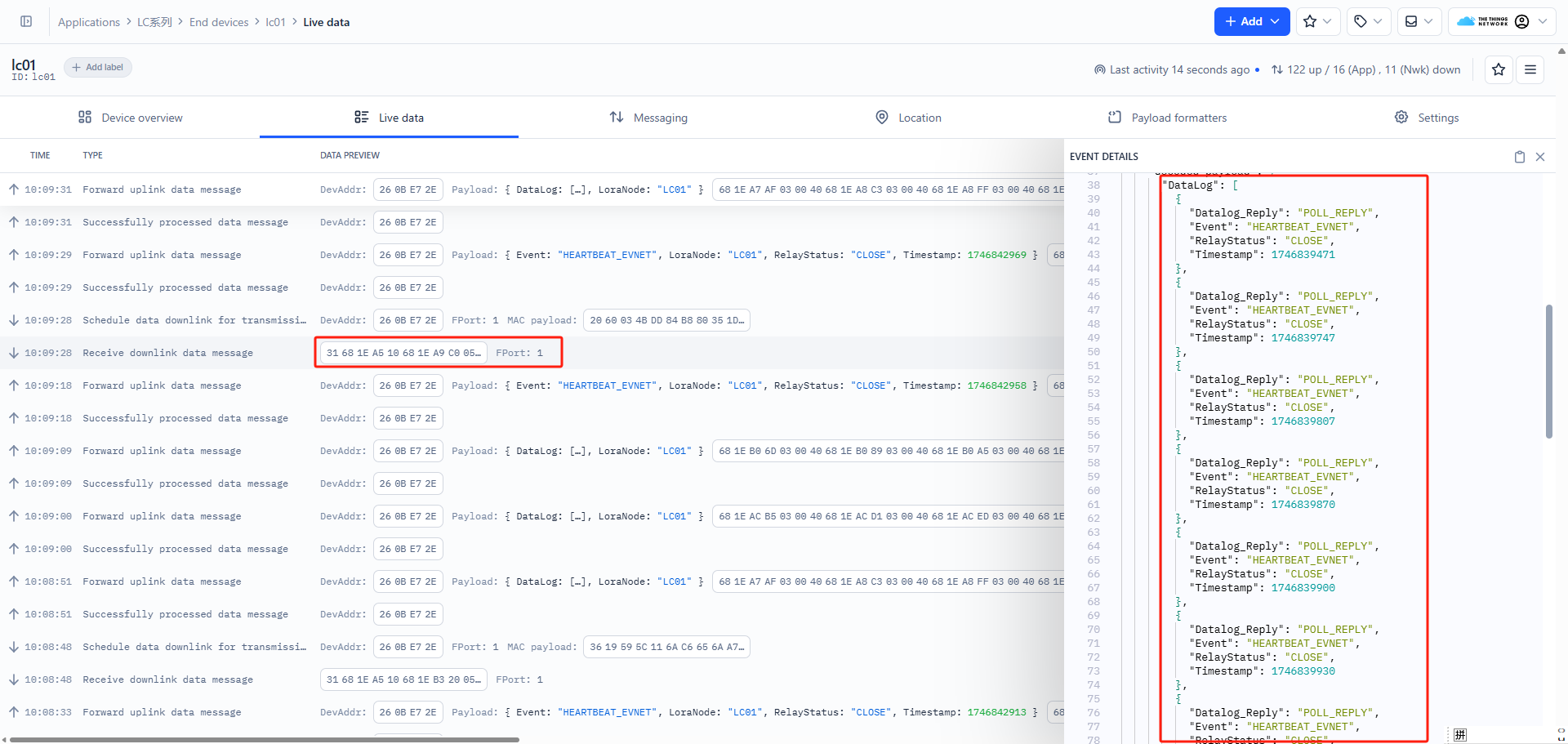Click Timestamp value 1746839930 in event details
1568x744 pixels.
point(1303,671)
